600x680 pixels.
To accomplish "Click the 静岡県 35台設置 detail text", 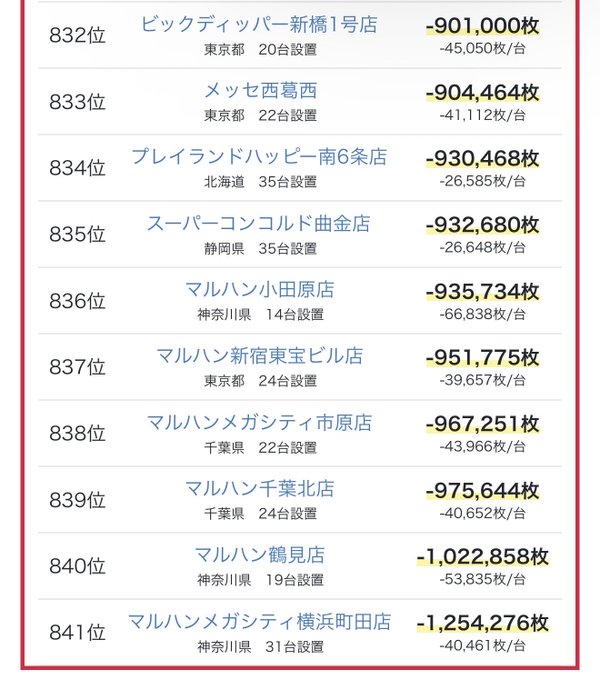I will (260, 248).
